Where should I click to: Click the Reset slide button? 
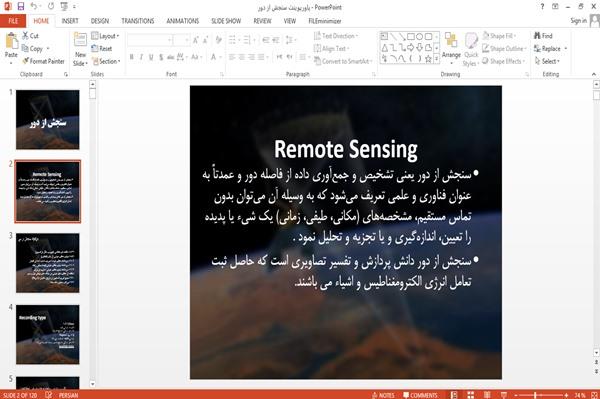point(102,49)
